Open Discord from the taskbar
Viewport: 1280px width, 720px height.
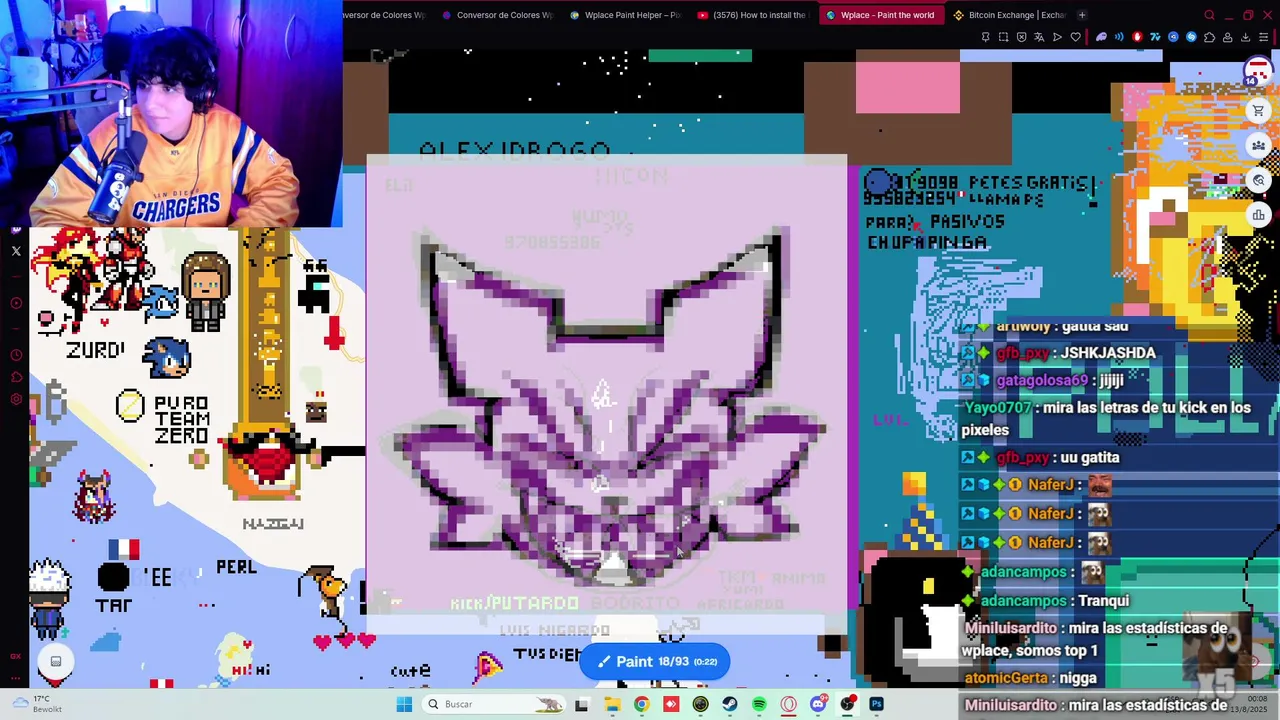tap(818, 704)
